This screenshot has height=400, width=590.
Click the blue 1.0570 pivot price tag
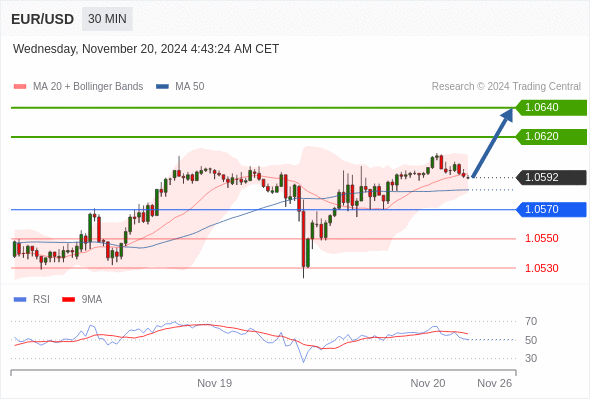[551, 210]
